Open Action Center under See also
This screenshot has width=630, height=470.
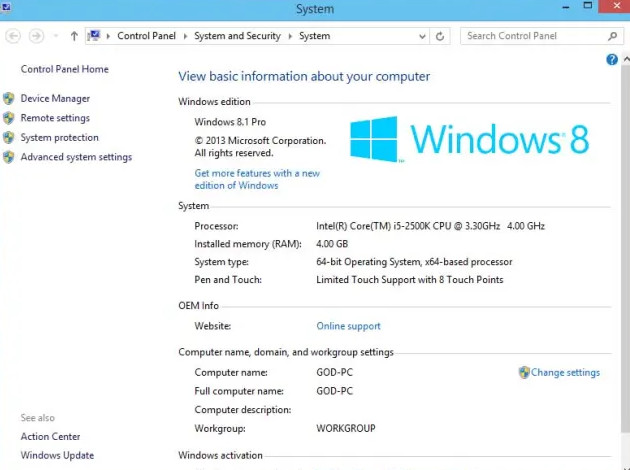tap(50, 436)
